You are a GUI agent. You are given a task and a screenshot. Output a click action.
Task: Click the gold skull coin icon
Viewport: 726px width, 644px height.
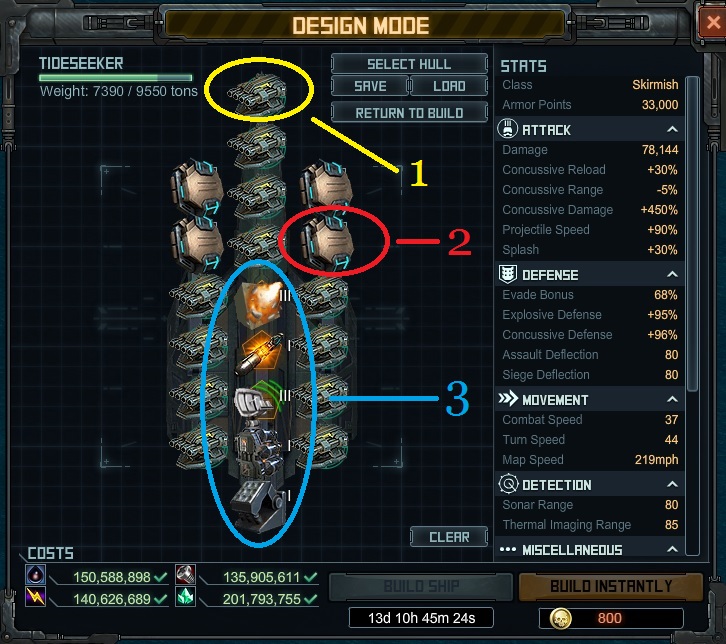coord(560,619)
